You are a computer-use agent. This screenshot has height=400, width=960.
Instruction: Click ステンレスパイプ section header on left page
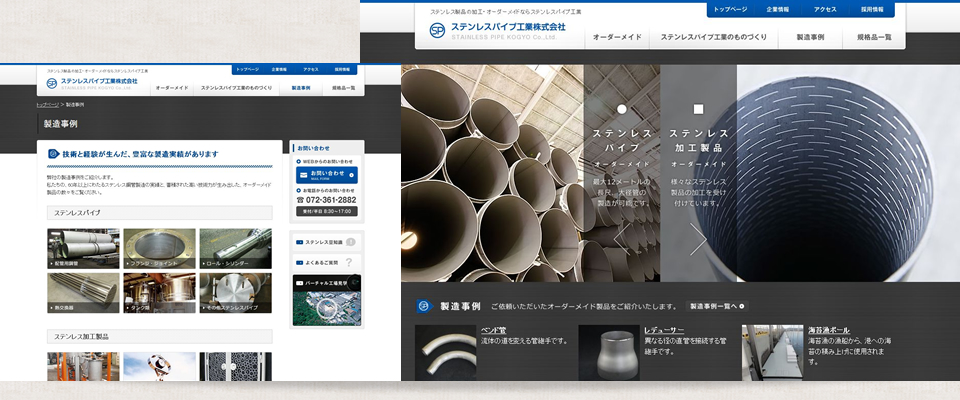click(160, 213)
